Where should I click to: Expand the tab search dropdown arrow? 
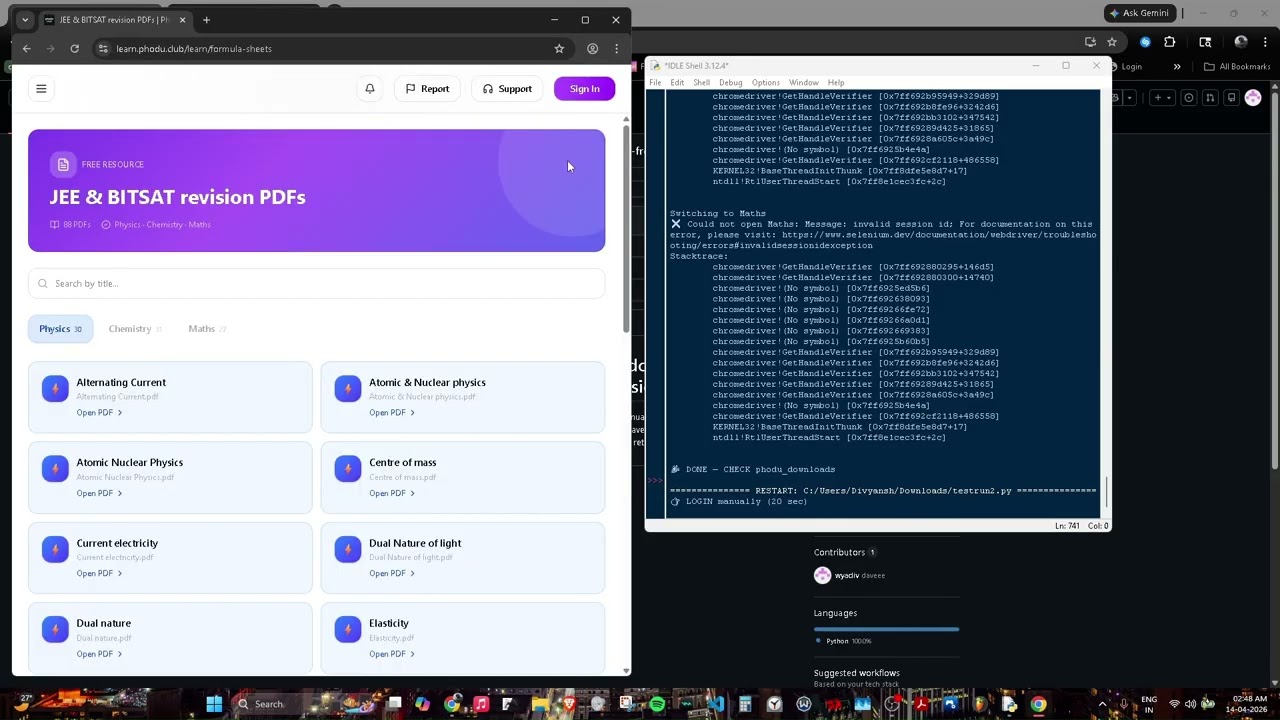point(25,20)
